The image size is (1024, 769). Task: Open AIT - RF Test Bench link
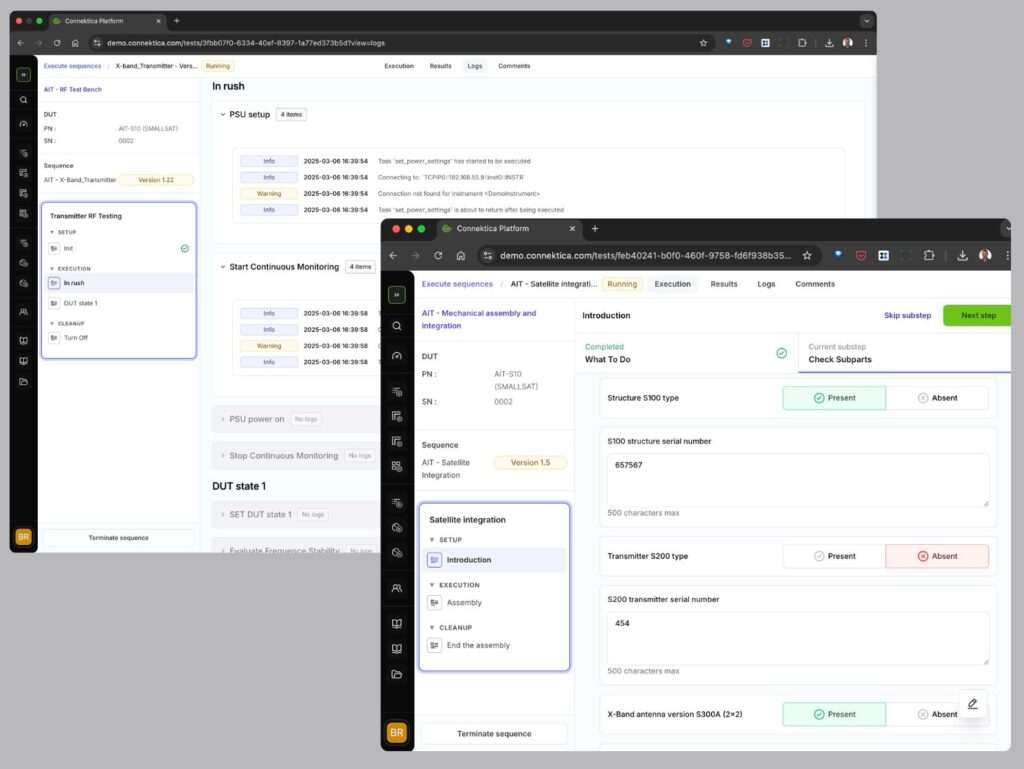coord(72,89)
